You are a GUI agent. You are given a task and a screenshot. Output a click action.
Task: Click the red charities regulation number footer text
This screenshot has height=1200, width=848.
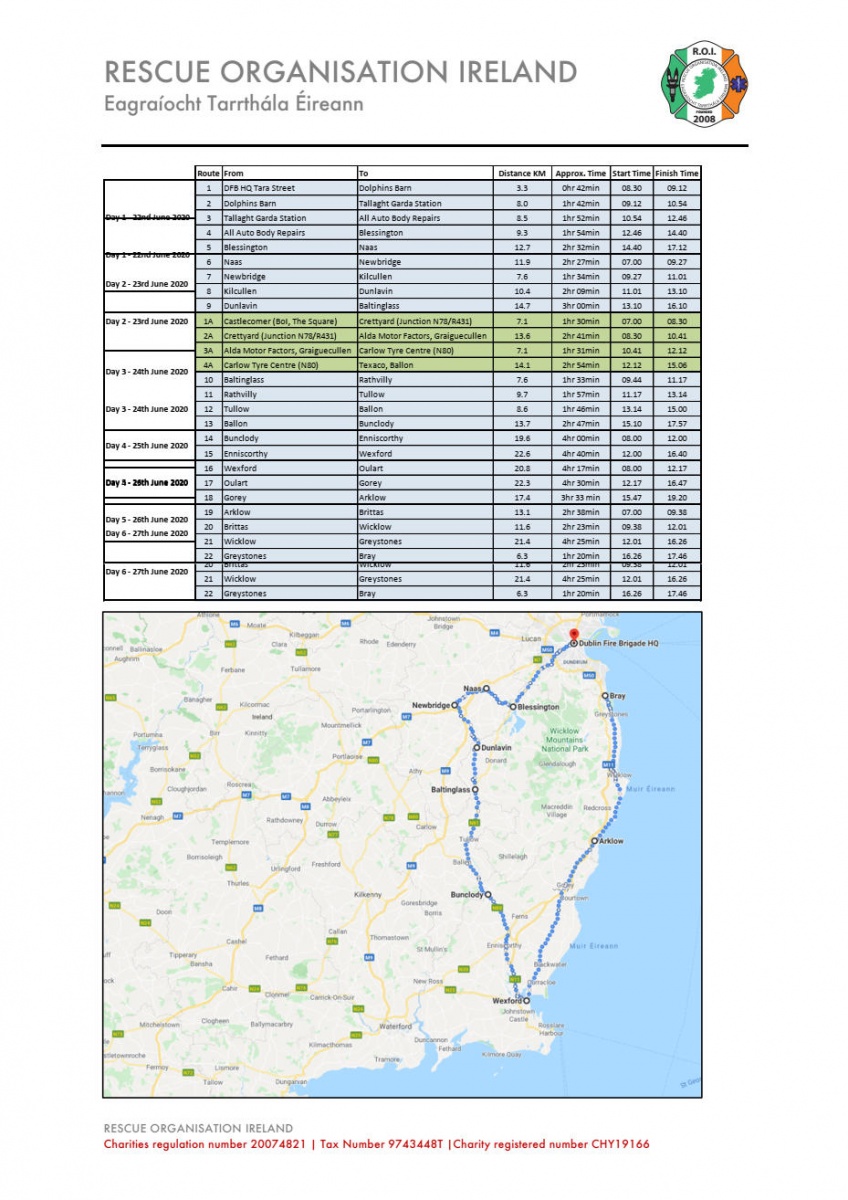377,1144
